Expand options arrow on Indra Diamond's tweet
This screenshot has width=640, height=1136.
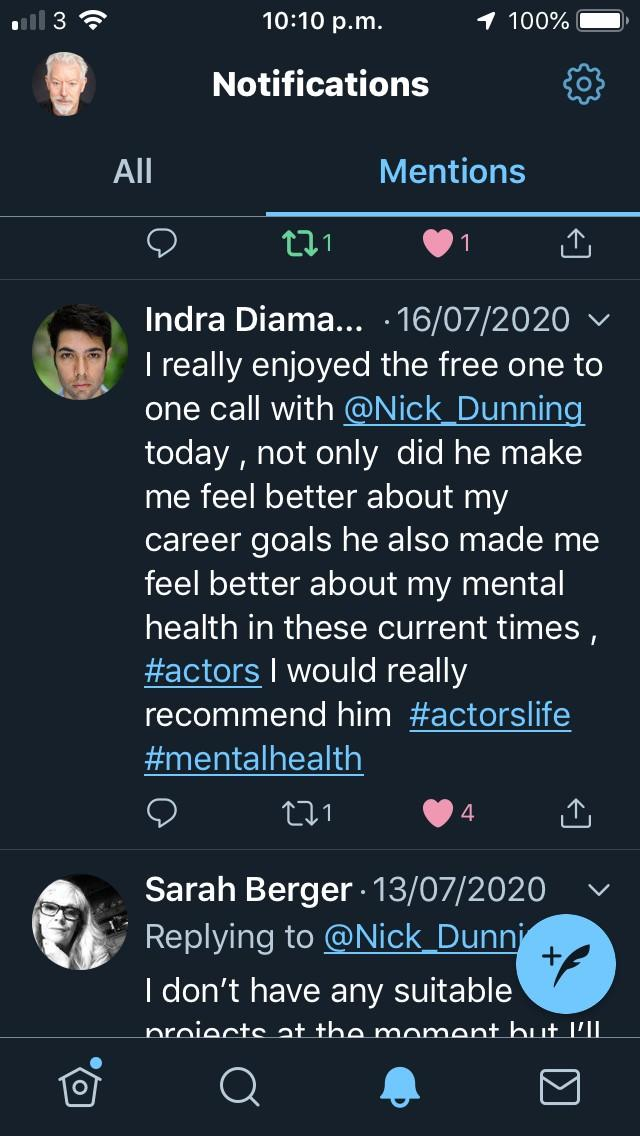(599, 320)
